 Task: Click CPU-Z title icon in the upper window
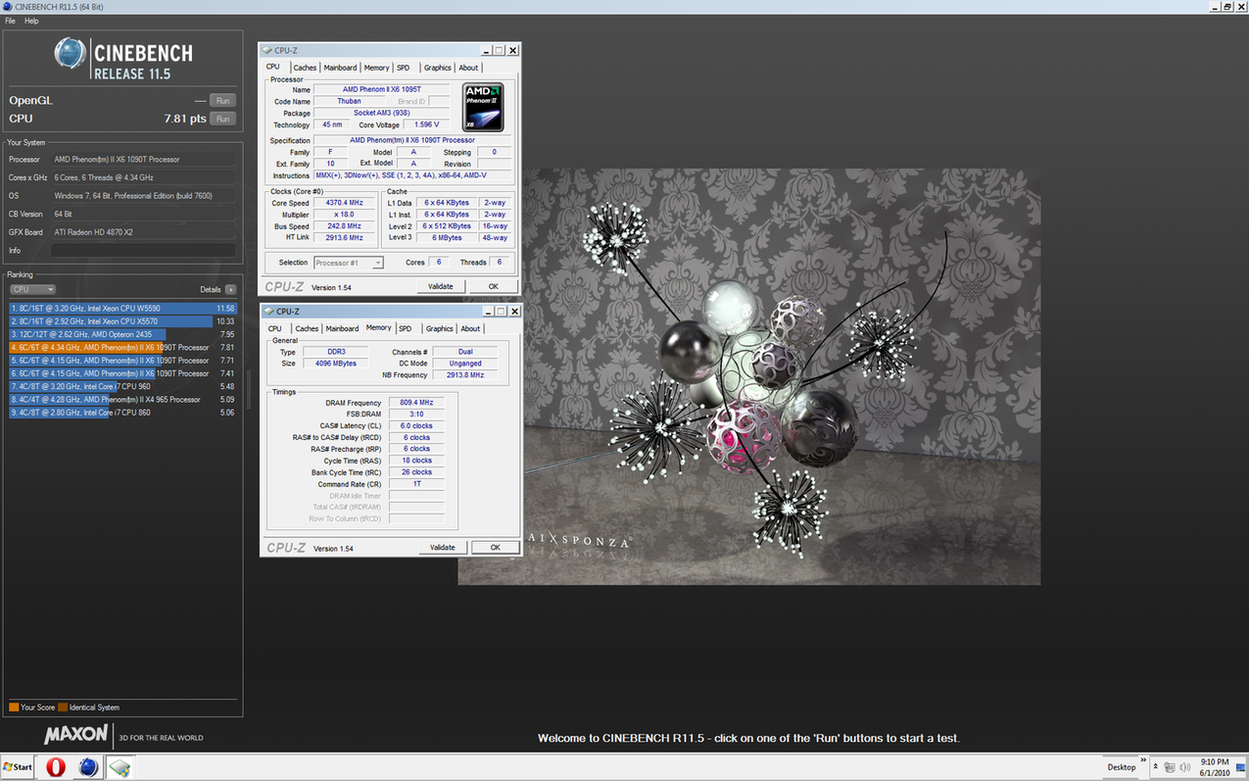[267, 50]
